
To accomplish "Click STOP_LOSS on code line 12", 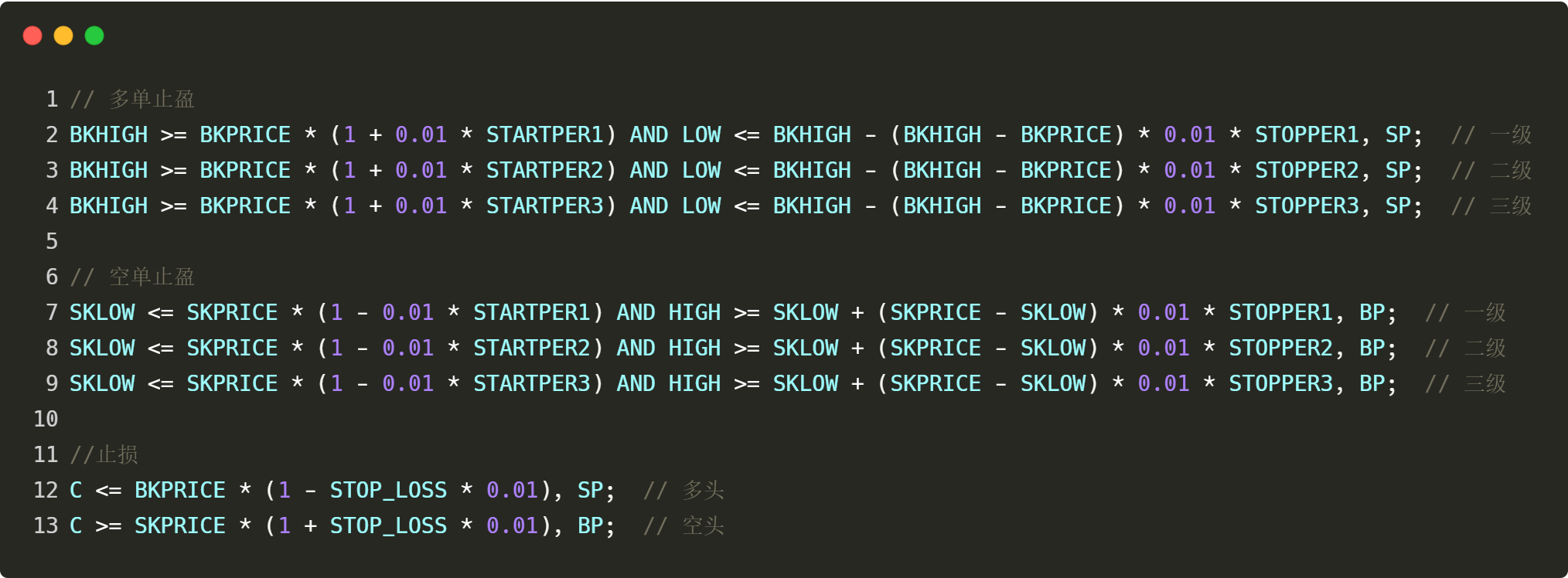I will (x=388, y=490).
